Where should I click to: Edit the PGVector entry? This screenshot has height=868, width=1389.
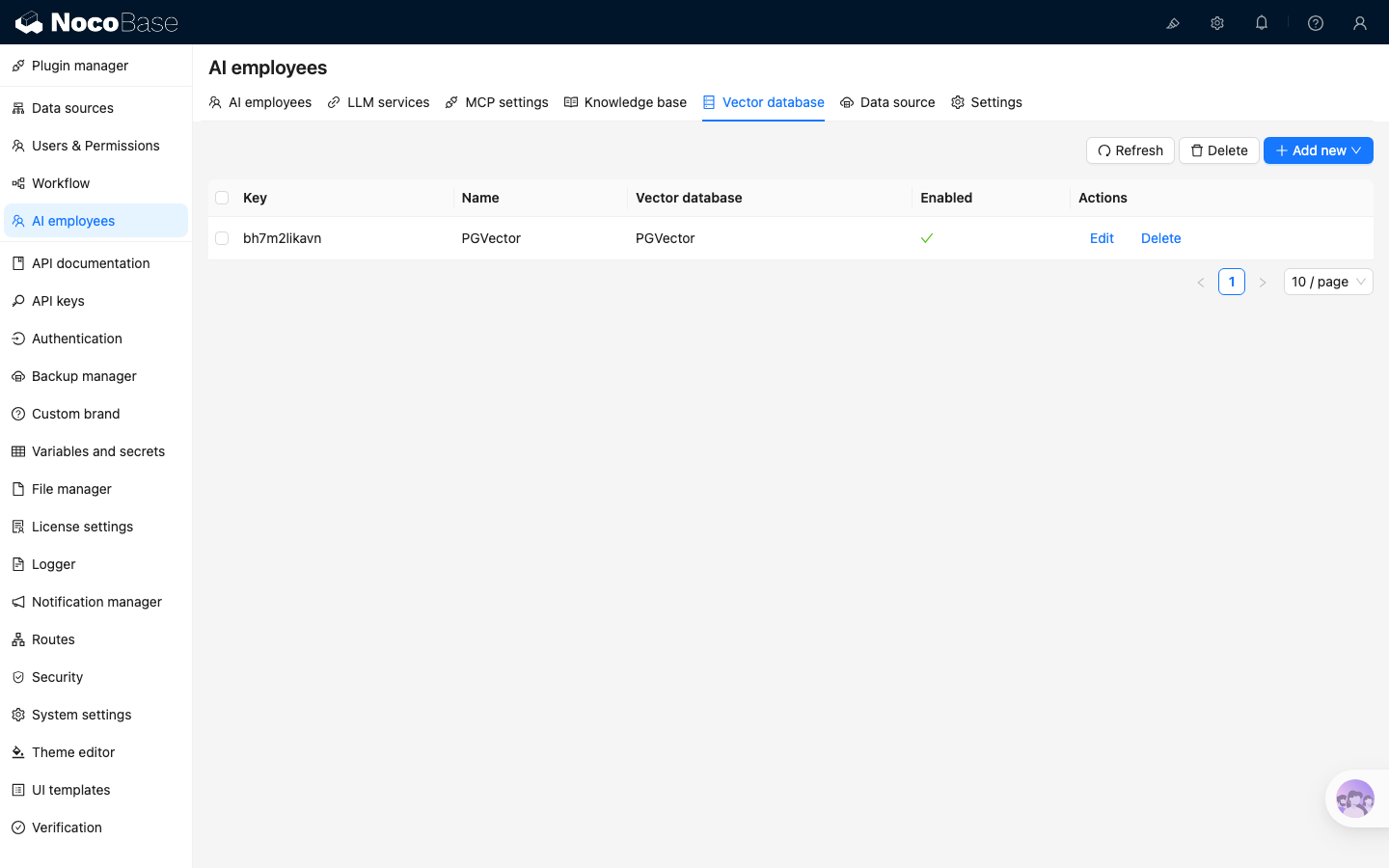[x=1102, y=238]
